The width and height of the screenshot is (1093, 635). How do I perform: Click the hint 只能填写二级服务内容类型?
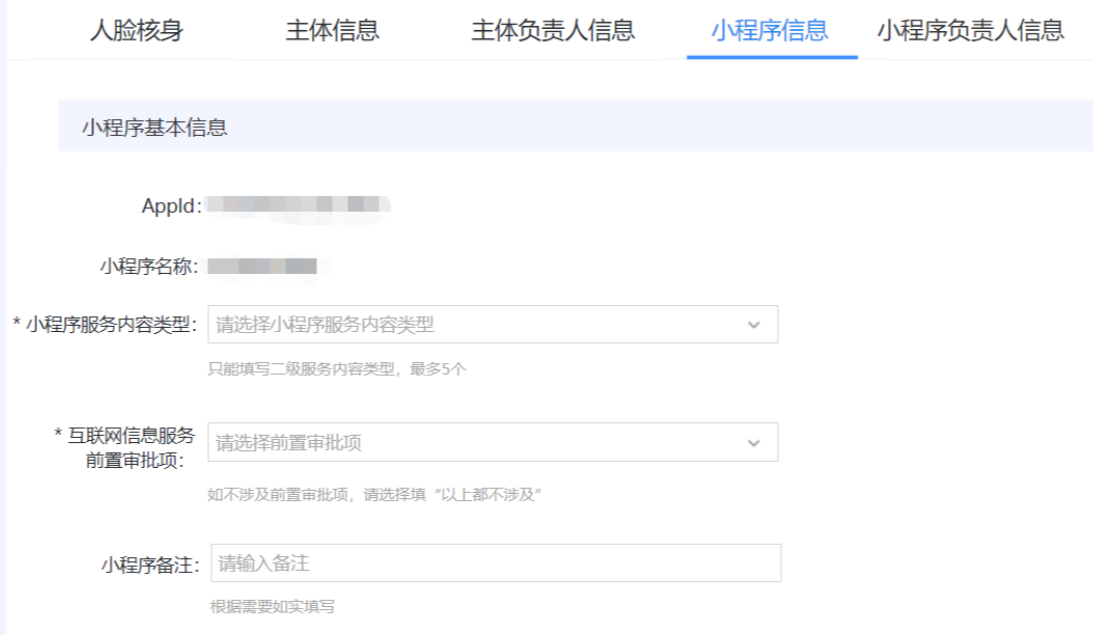(x=337, y=369)
